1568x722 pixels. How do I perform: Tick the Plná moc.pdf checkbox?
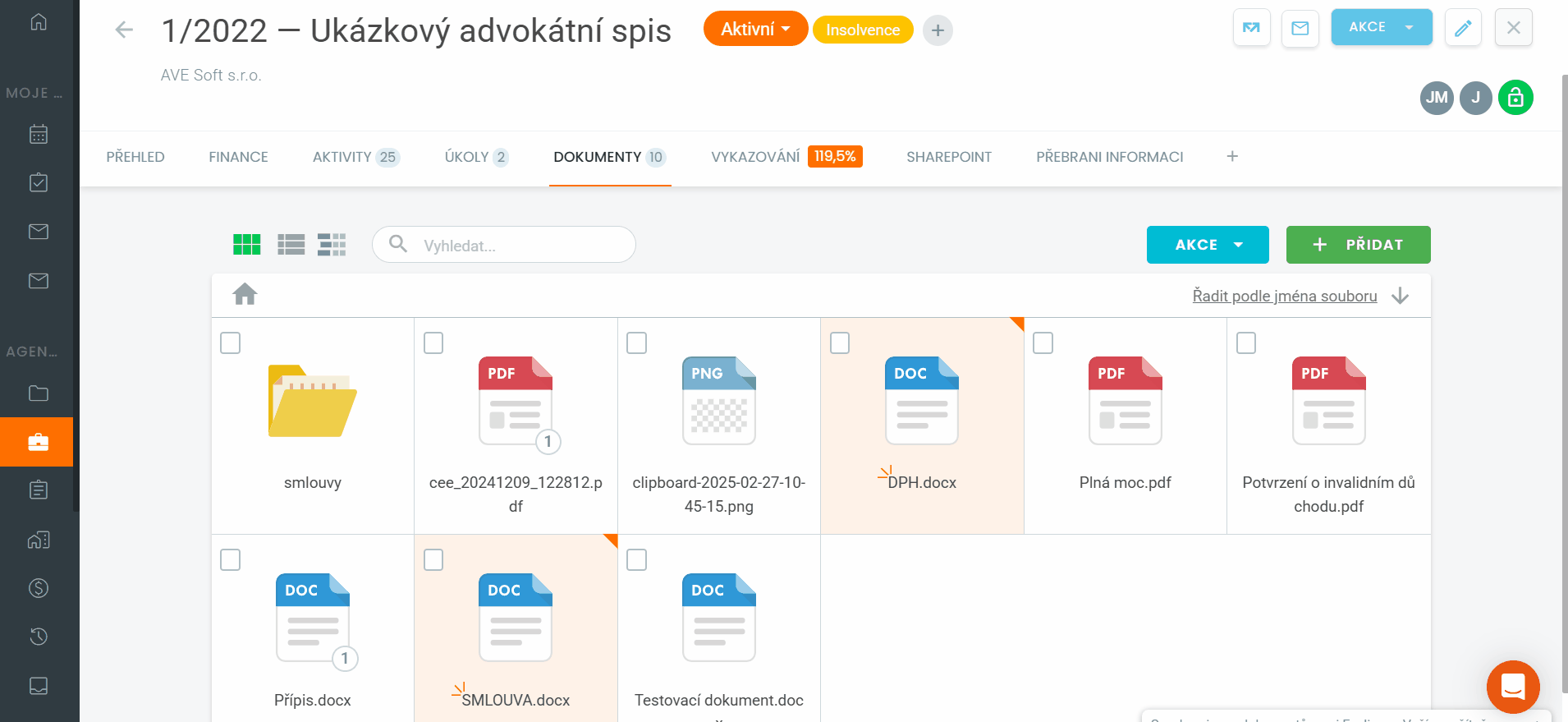1043,343
